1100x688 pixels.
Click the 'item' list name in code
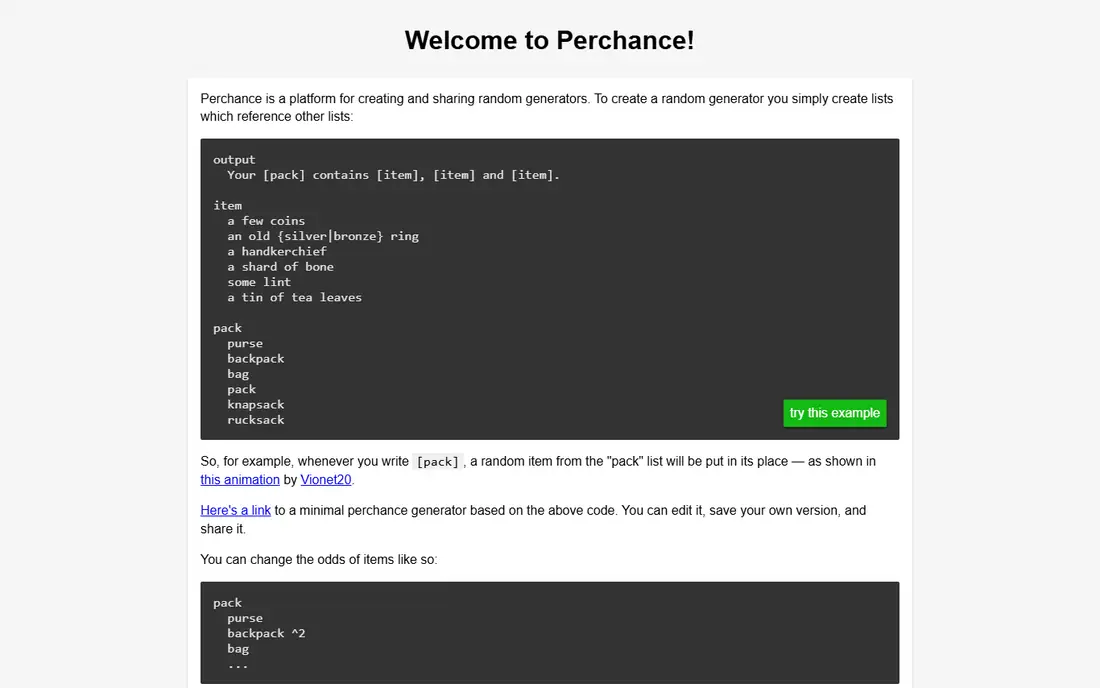pyautogui.click(x=227, y=205)
